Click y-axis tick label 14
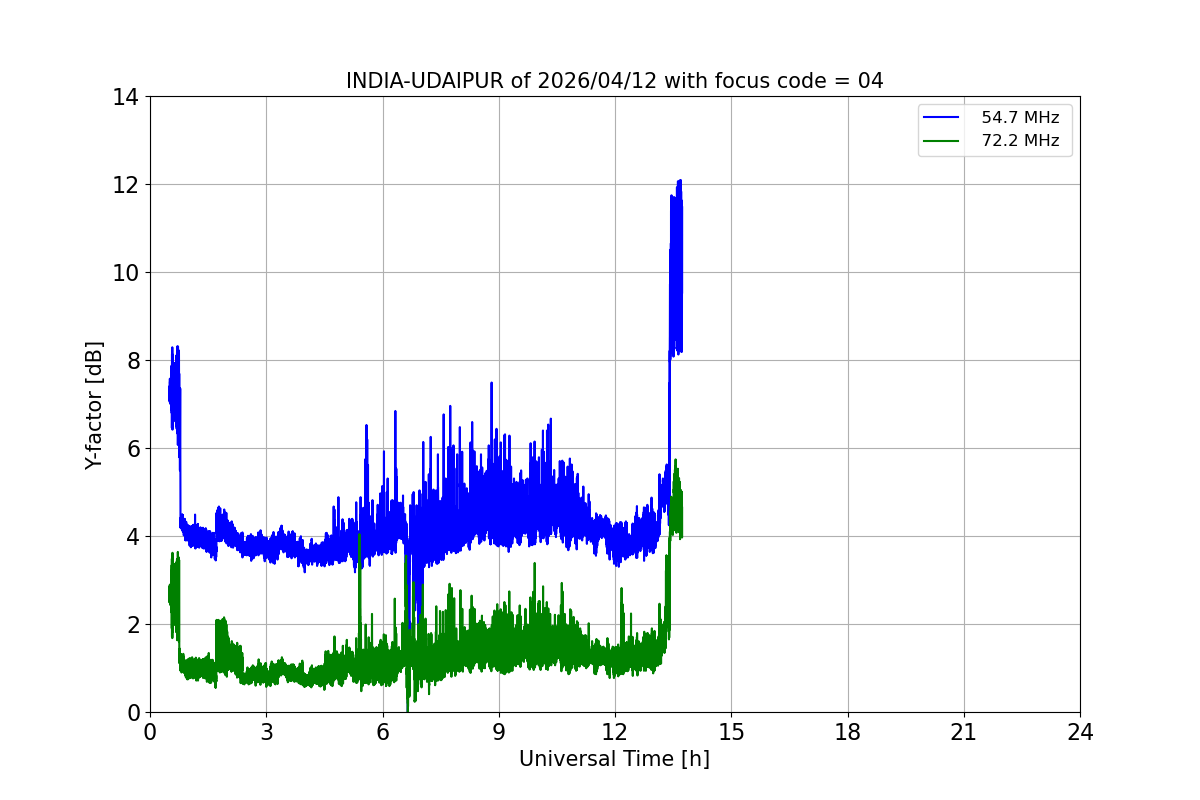 tap(126, 97)
